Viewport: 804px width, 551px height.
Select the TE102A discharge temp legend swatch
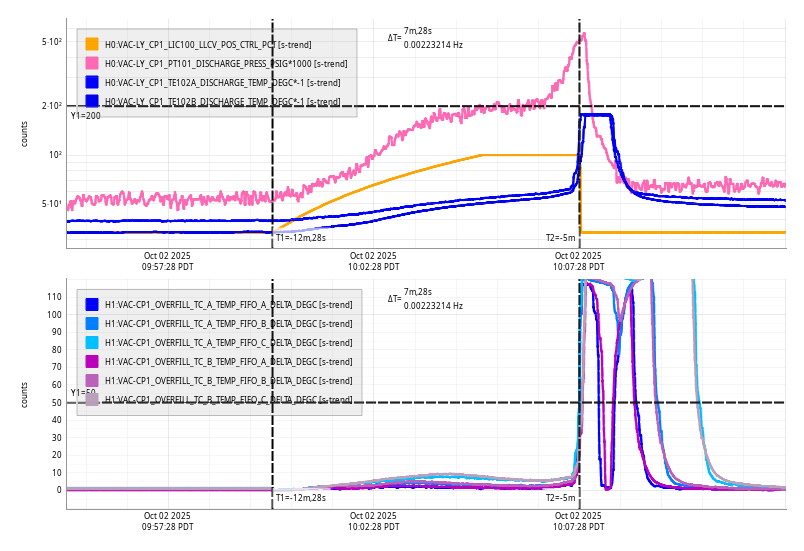[x=92, y=82]
